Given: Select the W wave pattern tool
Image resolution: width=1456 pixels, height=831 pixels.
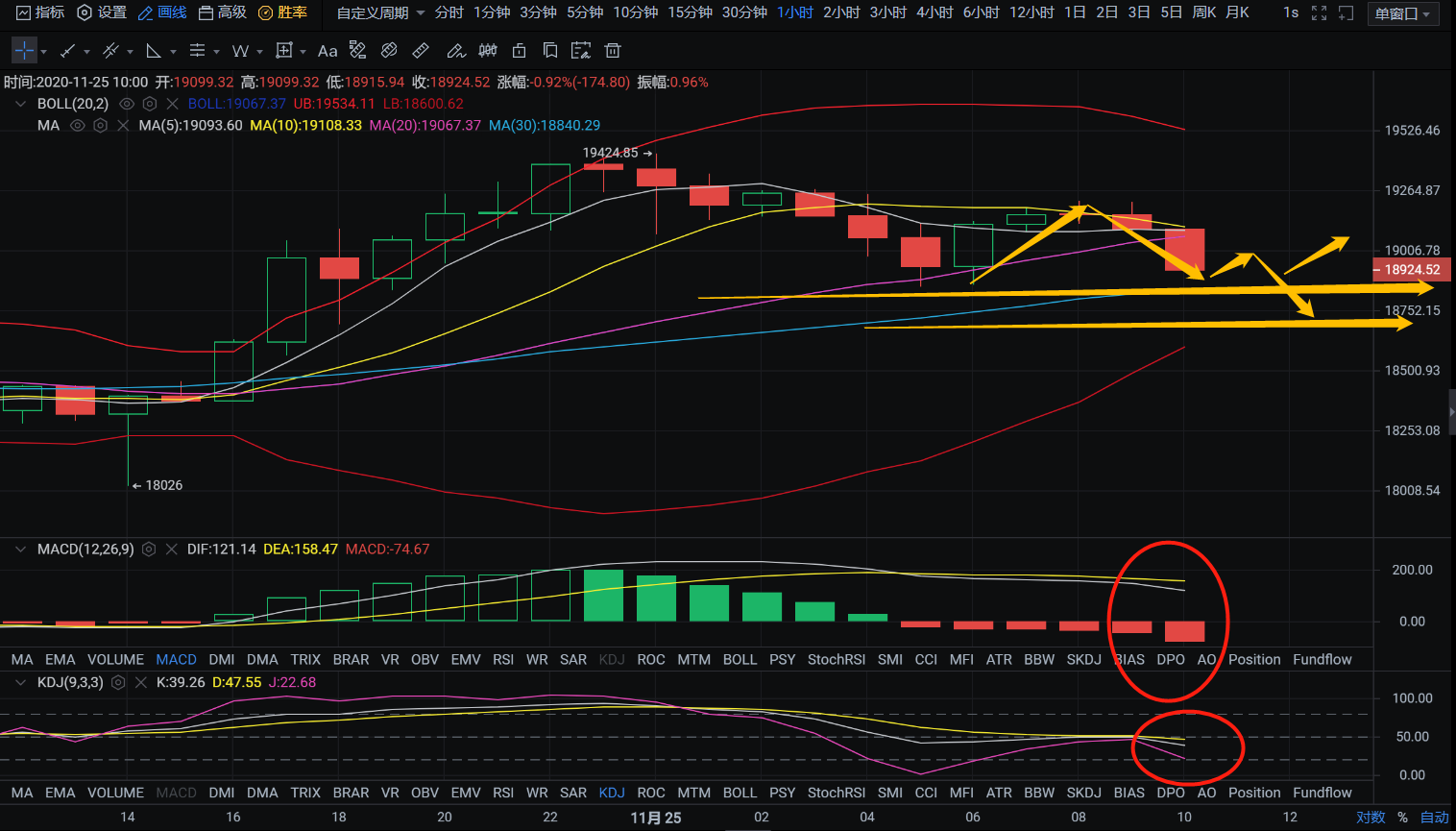Looking at the screenshot, I should pyautogui.click(x=240, y=50).
